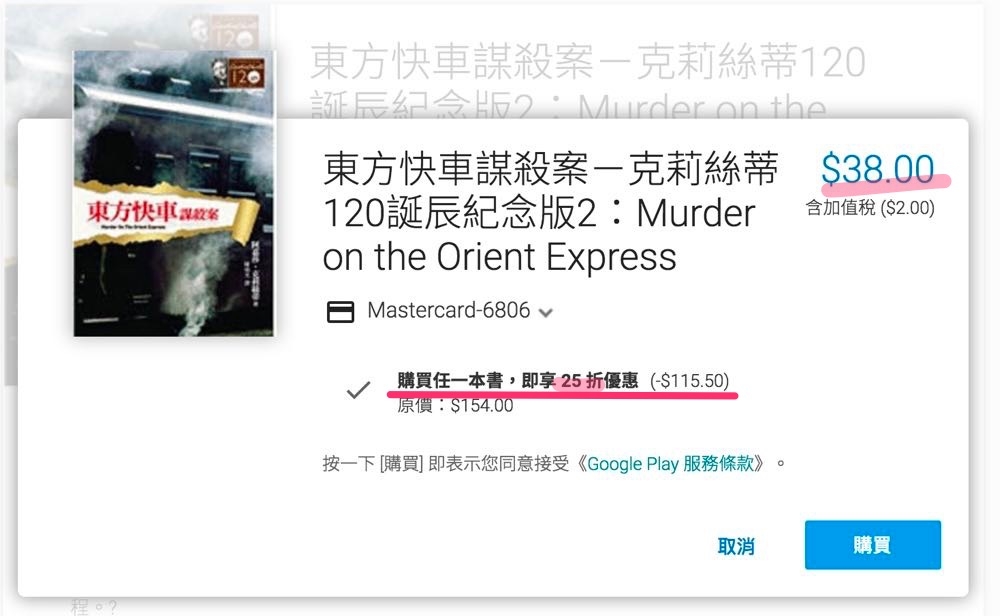The image size is (1000, 616).
Task: Click the Murder on the Orient Express title line
Action: pos(539,235)
